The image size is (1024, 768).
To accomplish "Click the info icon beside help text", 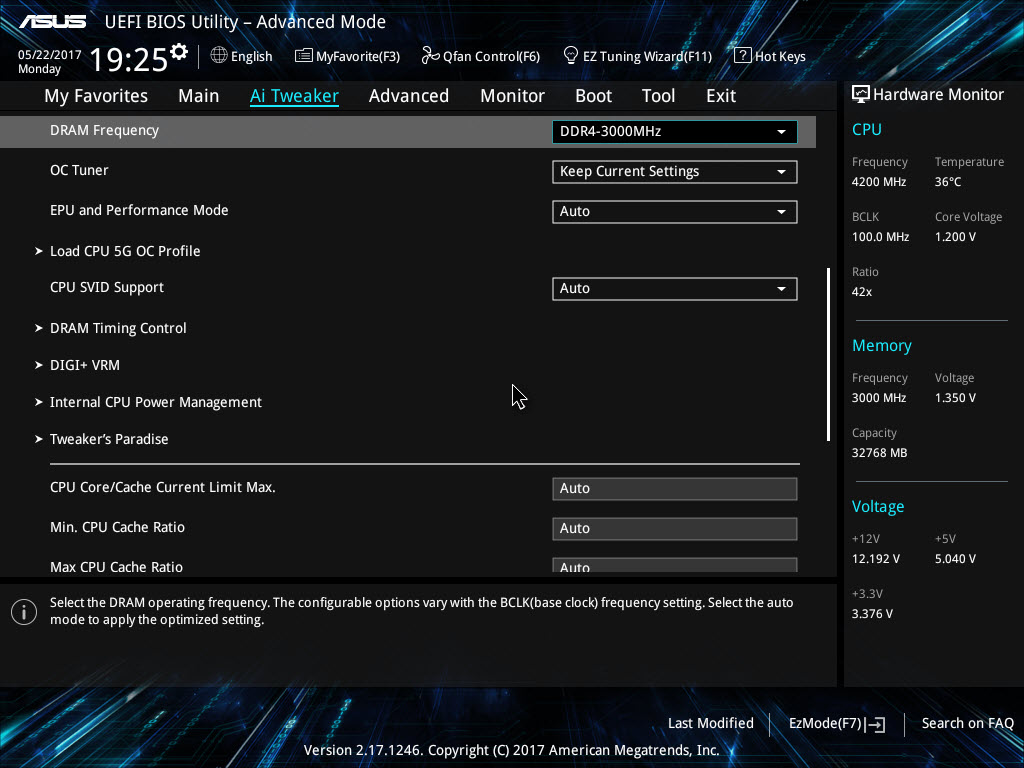I will tap(24, 612).
